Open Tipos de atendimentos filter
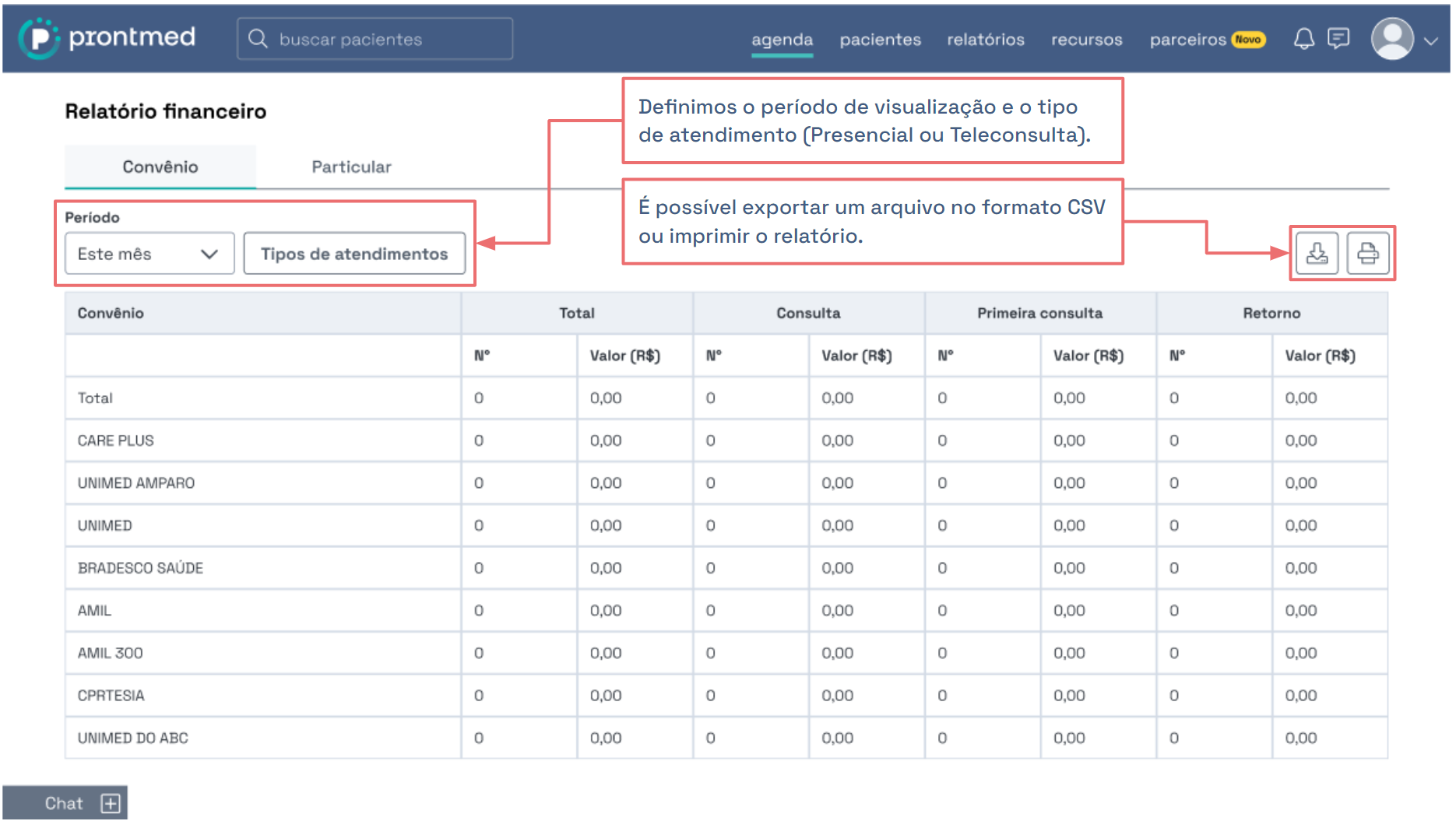This screenshot has height=821, width=1456. point(354,254)
